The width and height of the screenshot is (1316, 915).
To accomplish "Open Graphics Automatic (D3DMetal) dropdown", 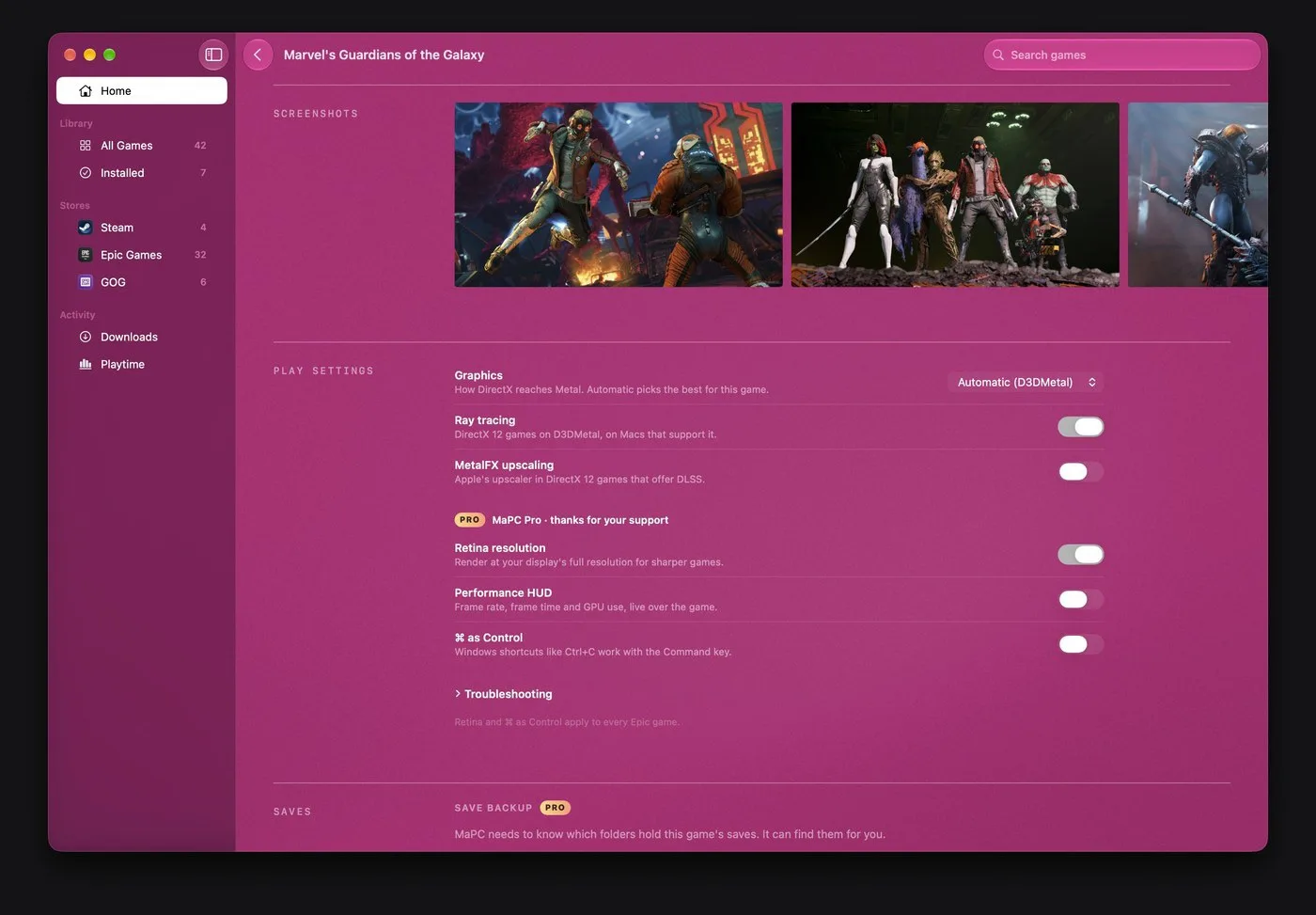I will [x=1026, y=382].
